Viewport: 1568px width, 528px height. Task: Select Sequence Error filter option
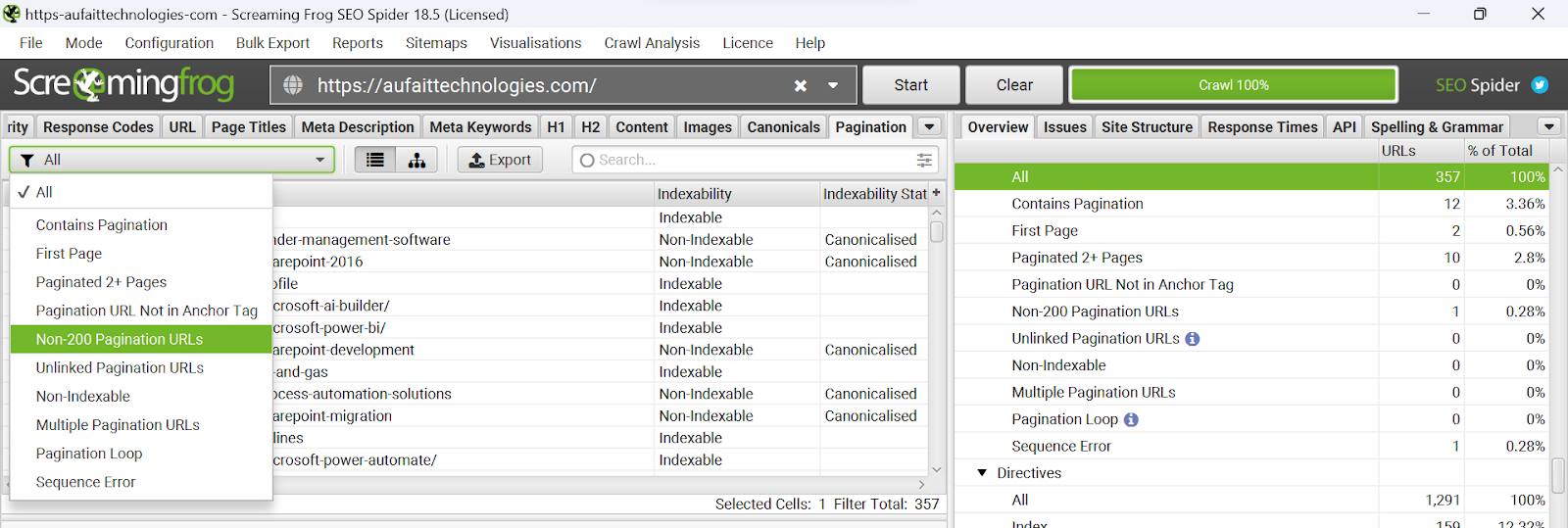[x=141, y=482]
